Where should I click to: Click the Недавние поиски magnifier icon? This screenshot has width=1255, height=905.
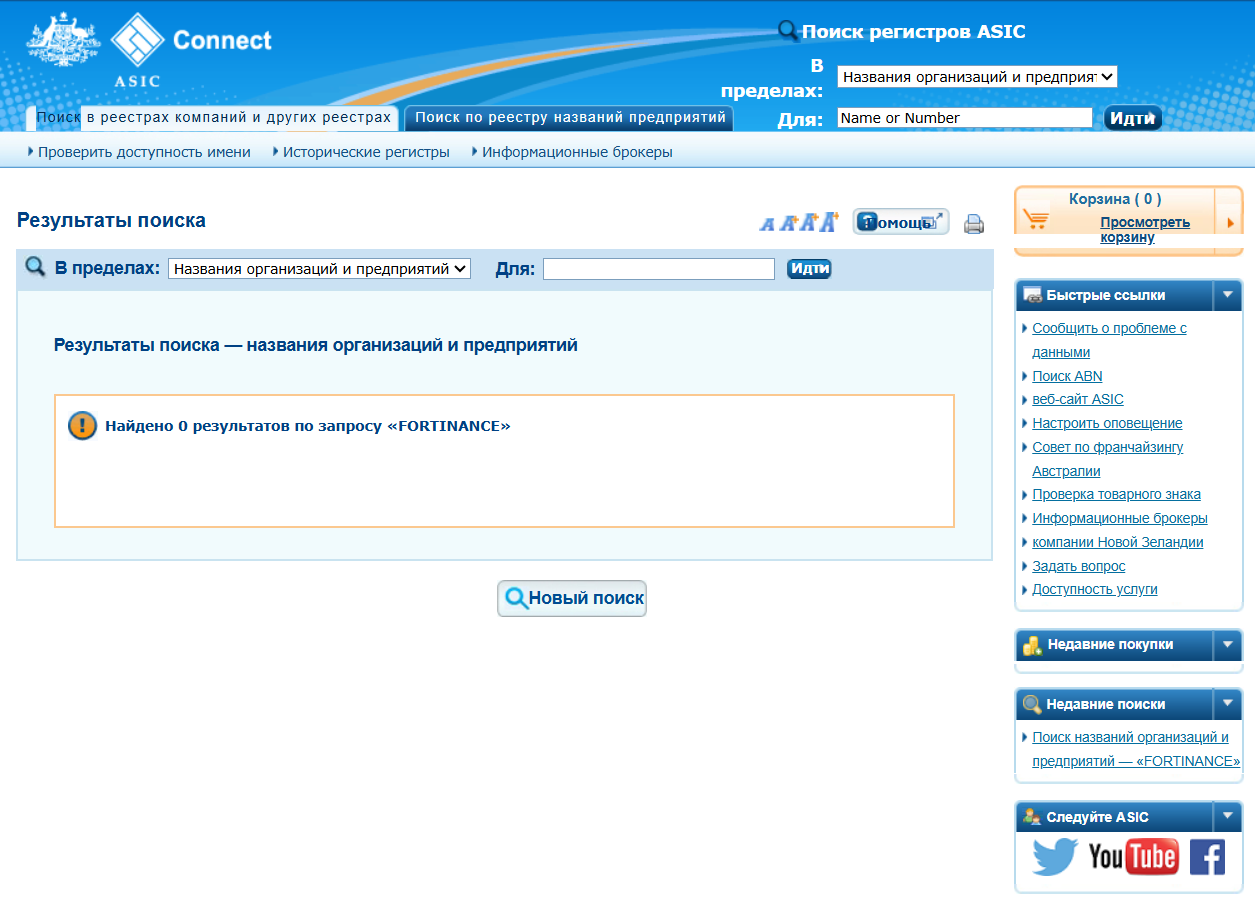pos(1032,705)
